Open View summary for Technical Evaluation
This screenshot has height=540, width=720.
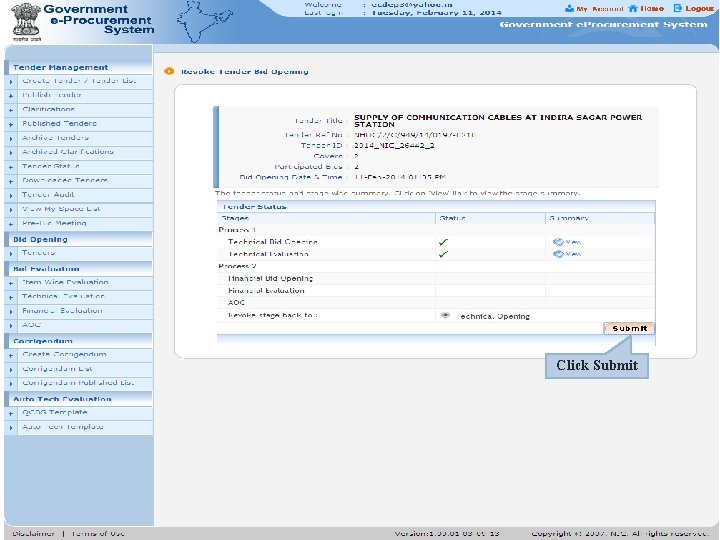573,254
